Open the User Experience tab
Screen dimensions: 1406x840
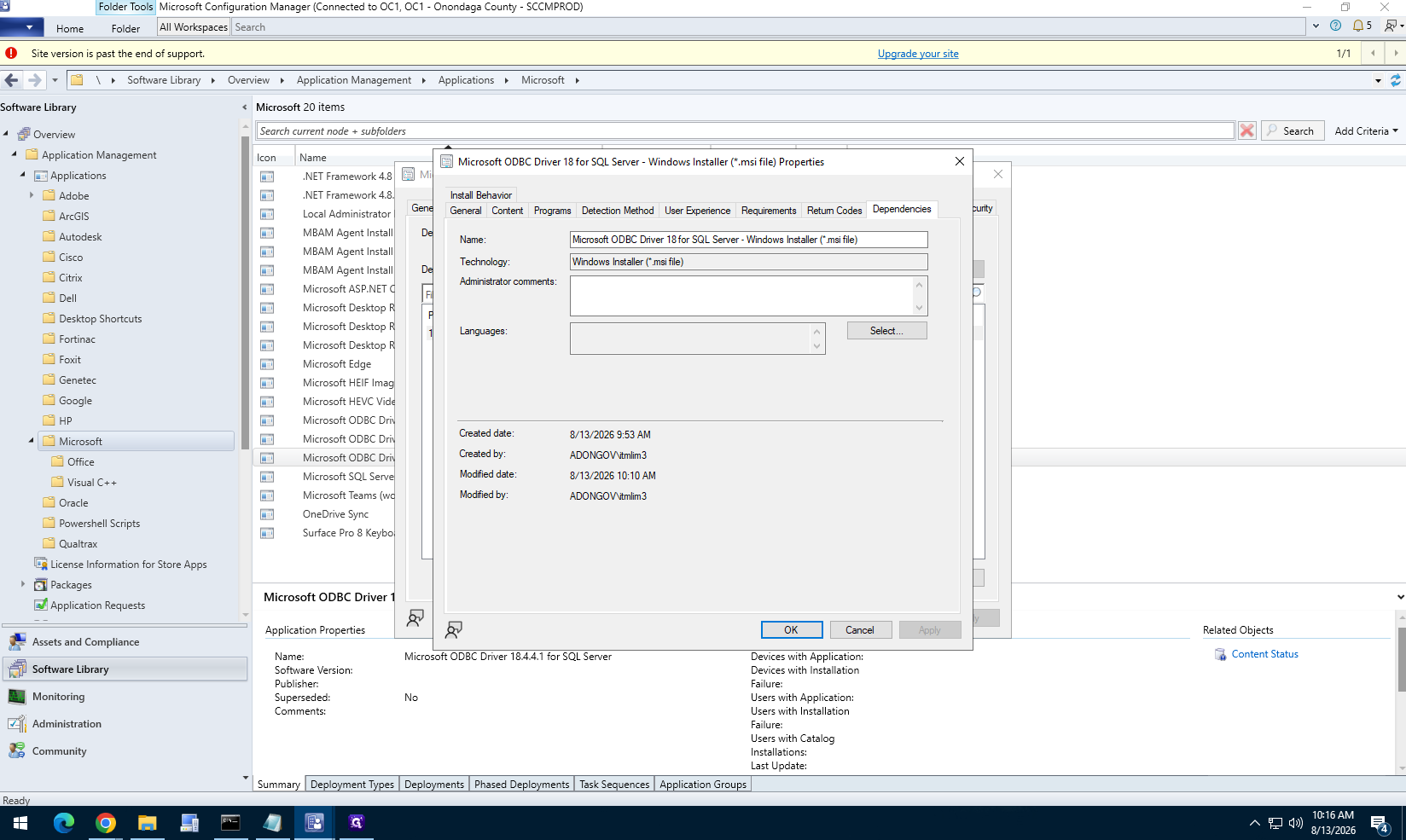pos(698,211)
